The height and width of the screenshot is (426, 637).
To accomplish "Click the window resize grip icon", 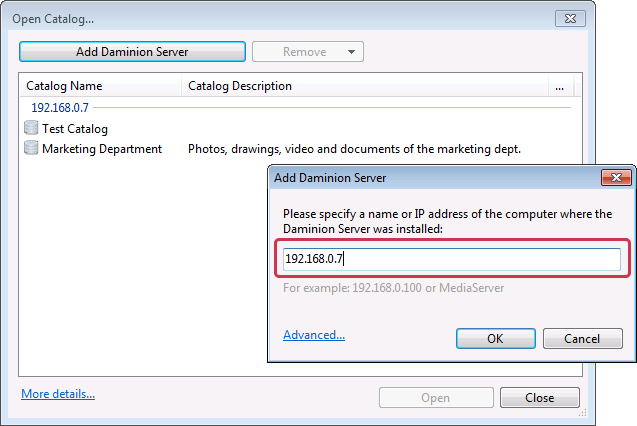I will pos(583,413).
